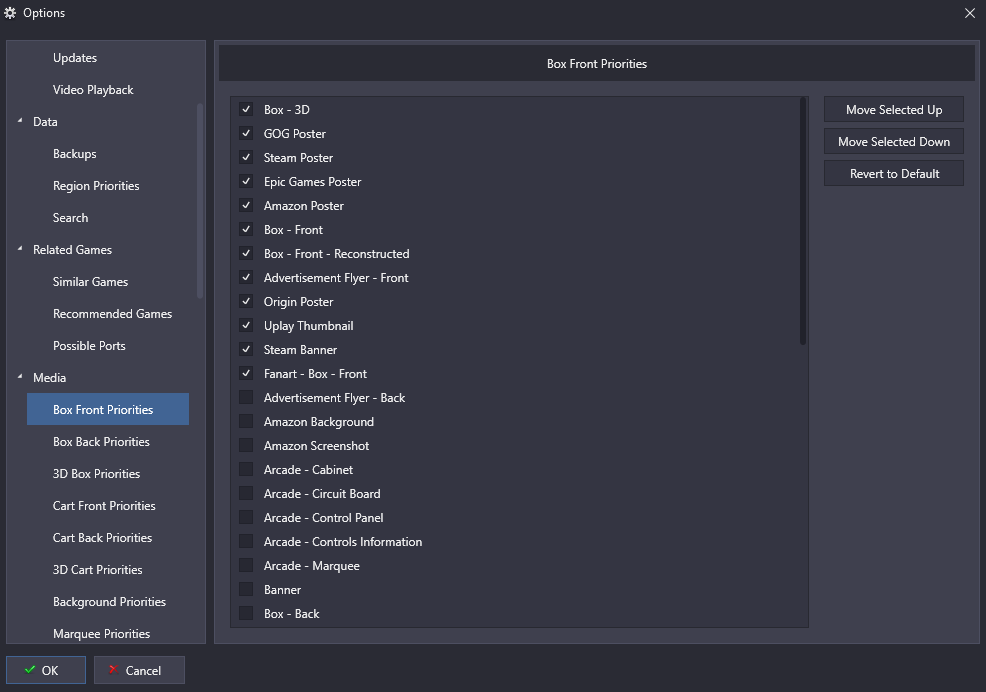The height and width of the screenshot is (692, 986).
Task: Click Revert to Default button
Action: [894, 174]
